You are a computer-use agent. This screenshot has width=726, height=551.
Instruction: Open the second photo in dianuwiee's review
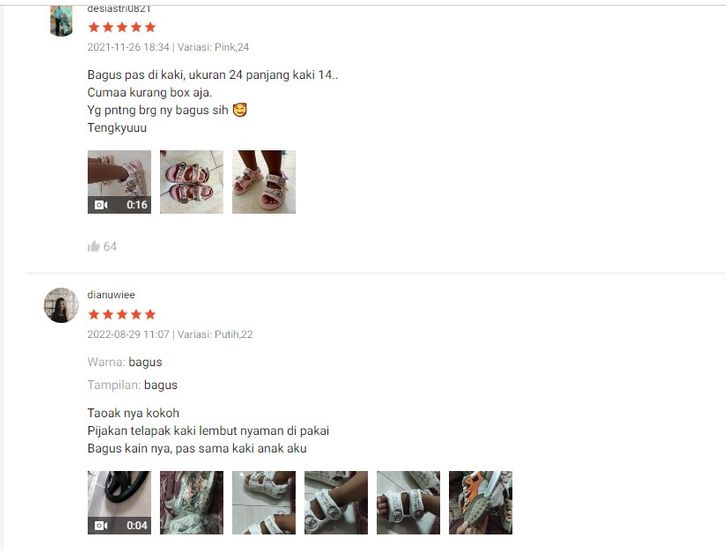coord(192,503)
